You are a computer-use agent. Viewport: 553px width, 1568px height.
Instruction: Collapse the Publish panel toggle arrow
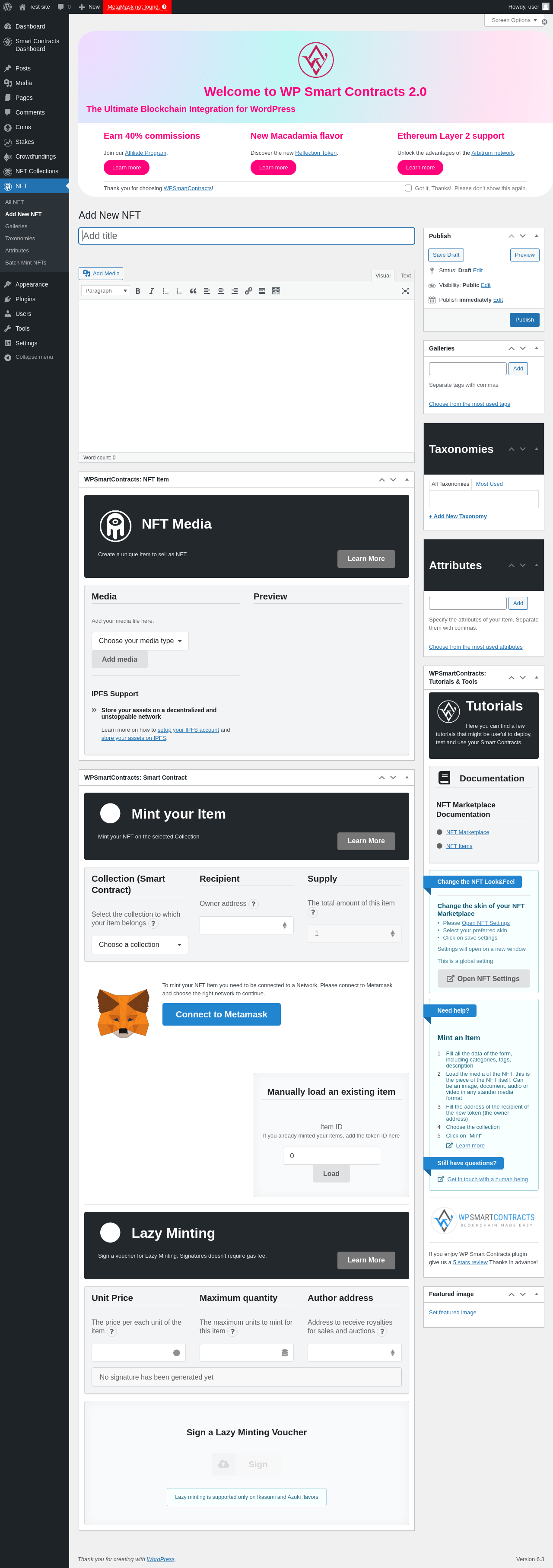537,236
